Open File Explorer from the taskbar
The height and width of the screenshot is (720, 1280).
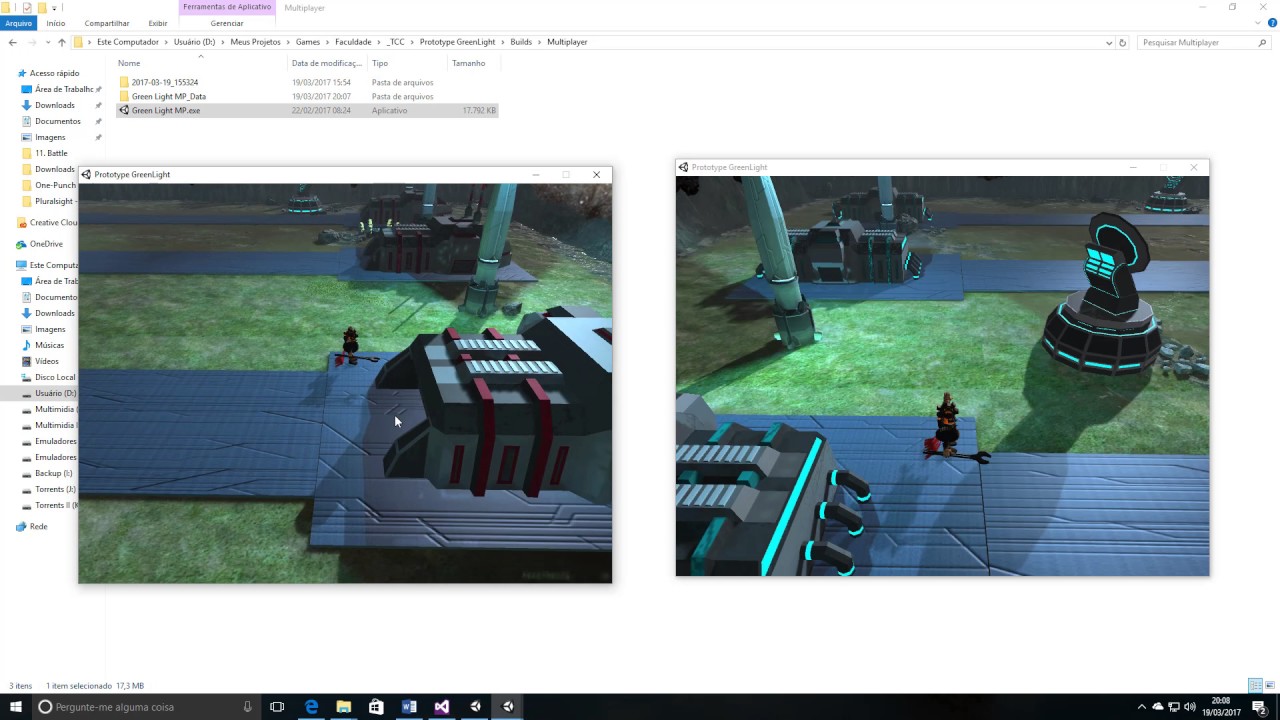(x=344, y=706)
